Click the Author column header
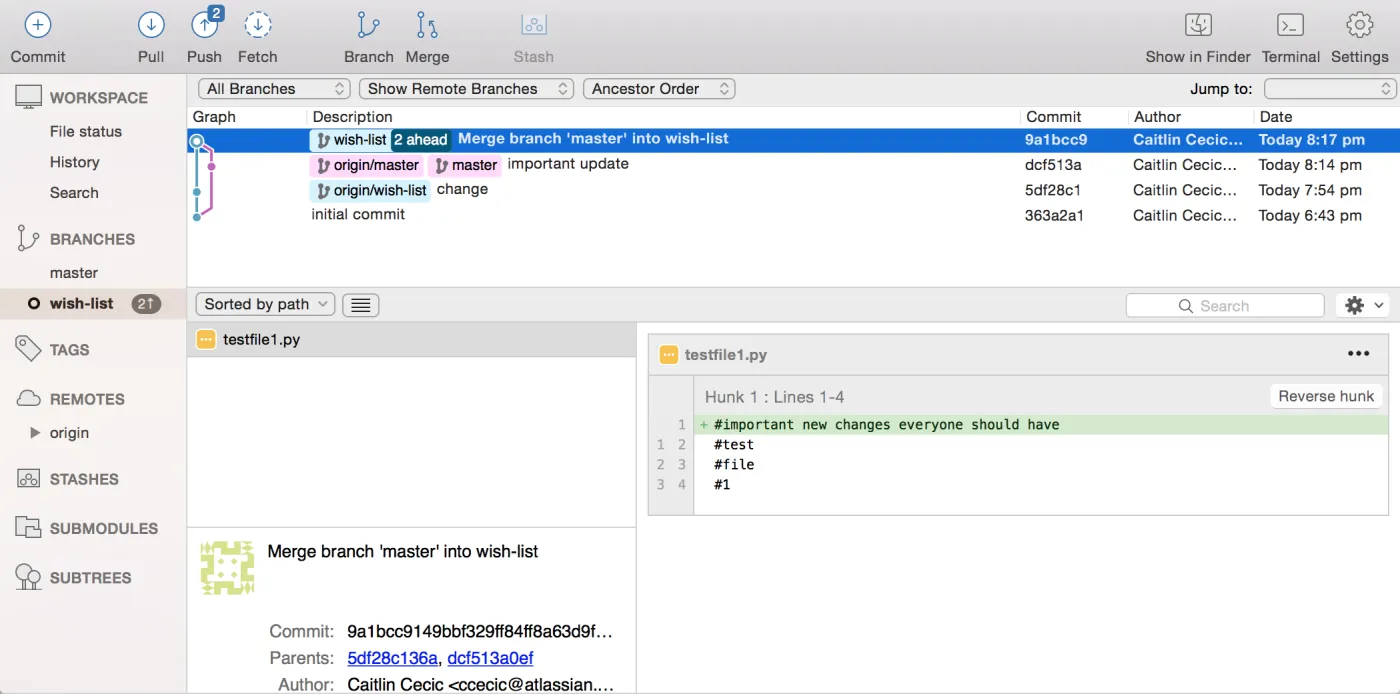The height and width of the screenshot is (694, 1400). tap(1158, 117)
